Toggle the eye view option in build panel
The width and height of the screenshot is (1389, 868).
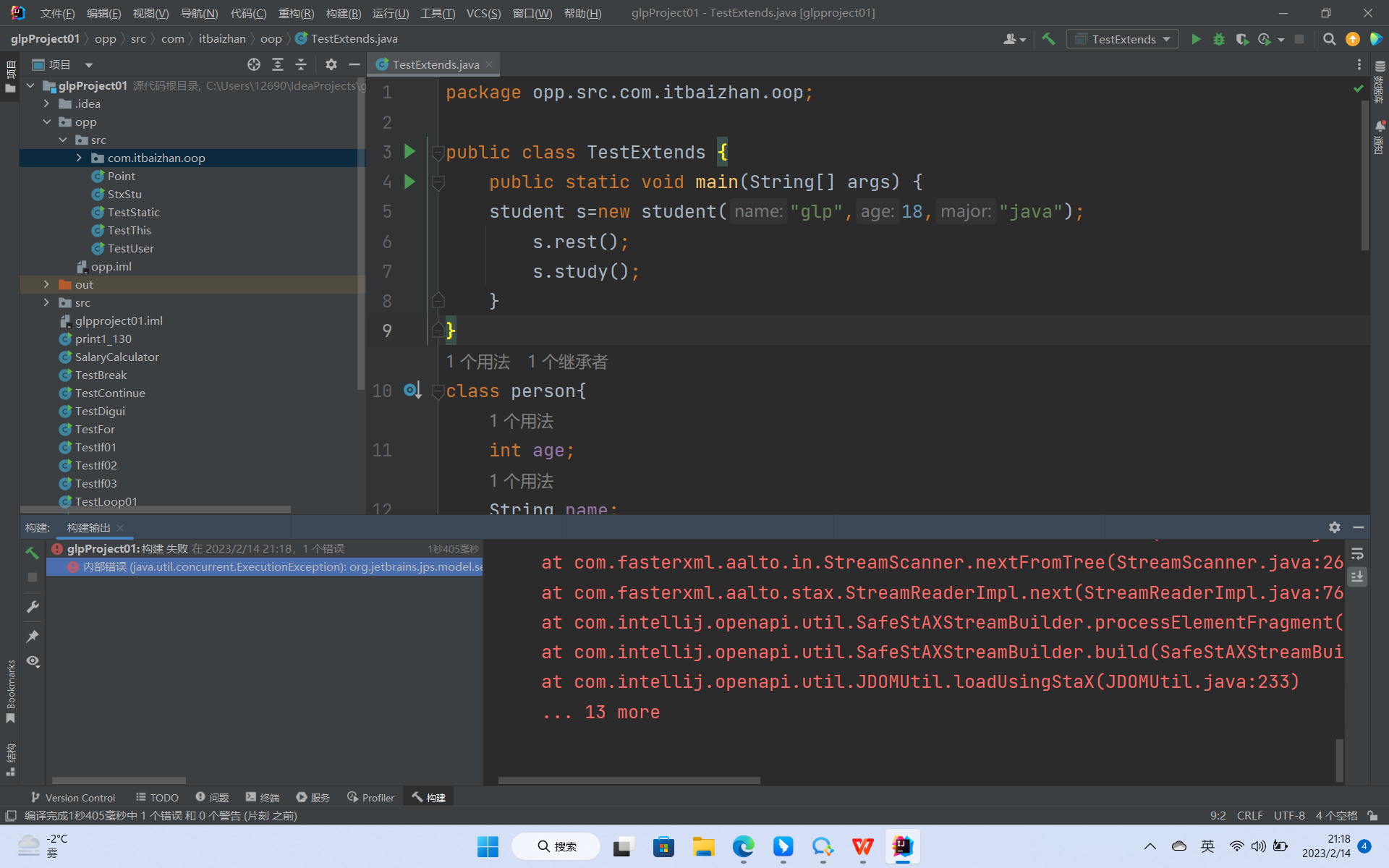point(33,661)
